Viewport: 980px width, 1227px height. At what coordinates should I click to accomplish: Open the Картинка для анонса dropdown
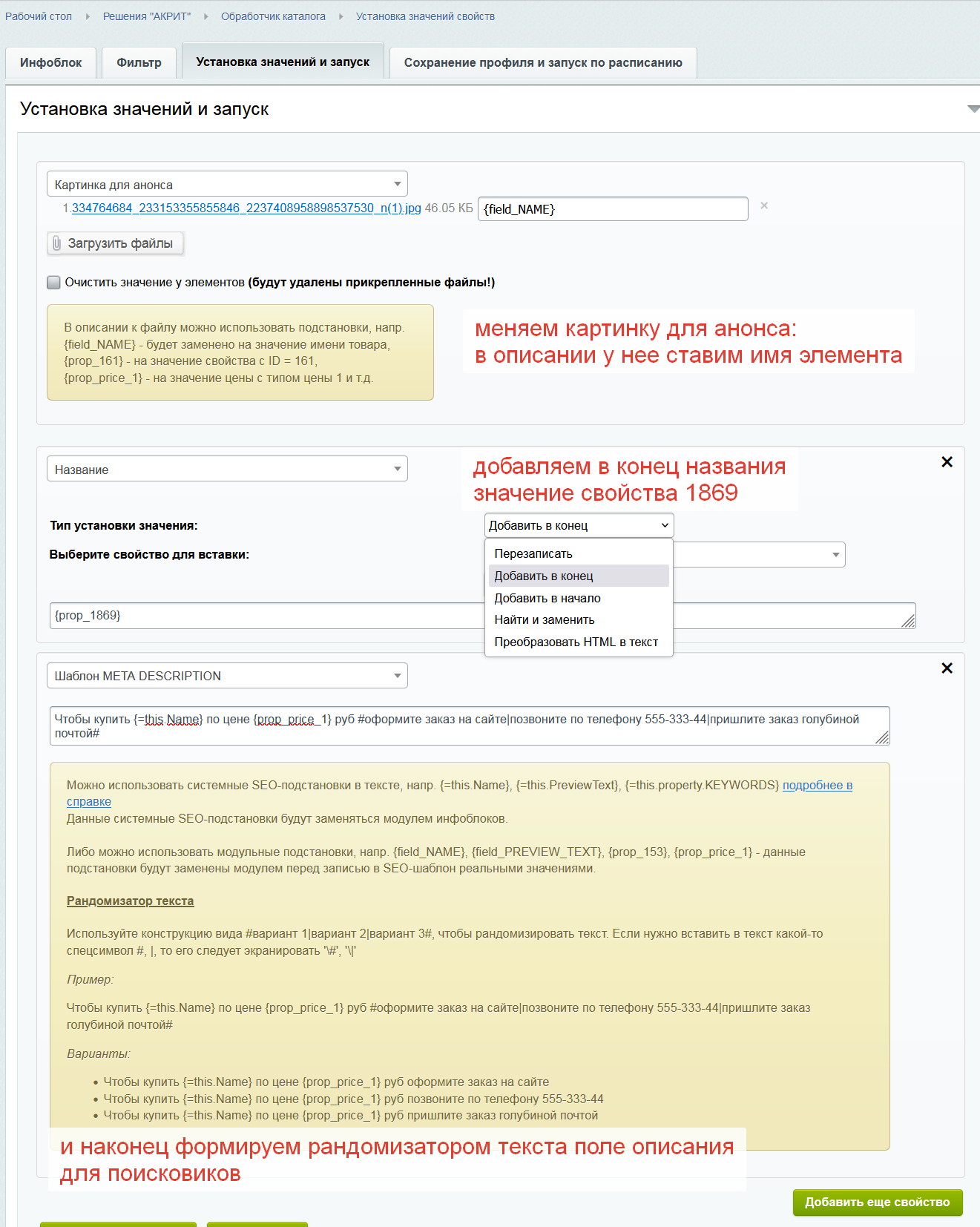[227, 185]
